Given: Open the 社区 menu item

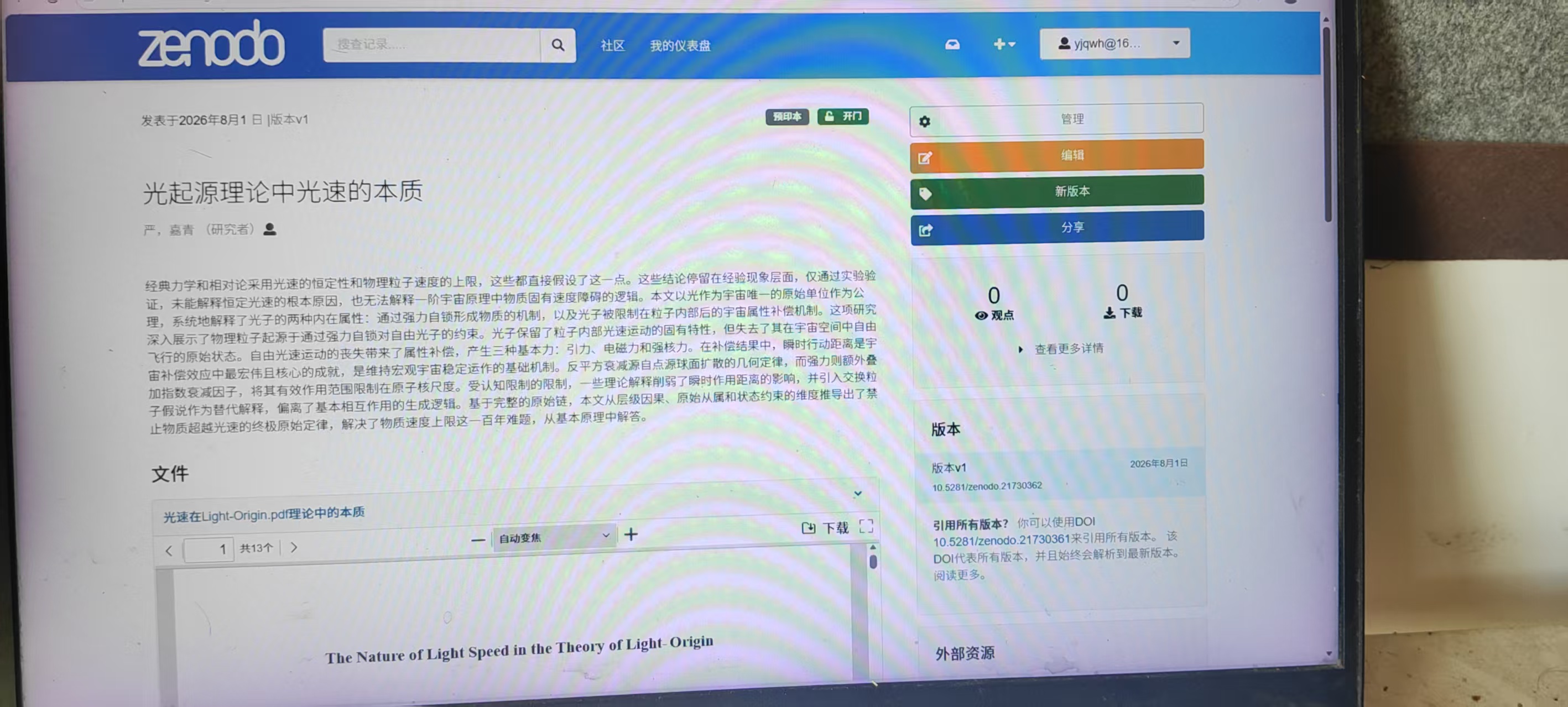Looking at the screenshot, I should [612, 46].
